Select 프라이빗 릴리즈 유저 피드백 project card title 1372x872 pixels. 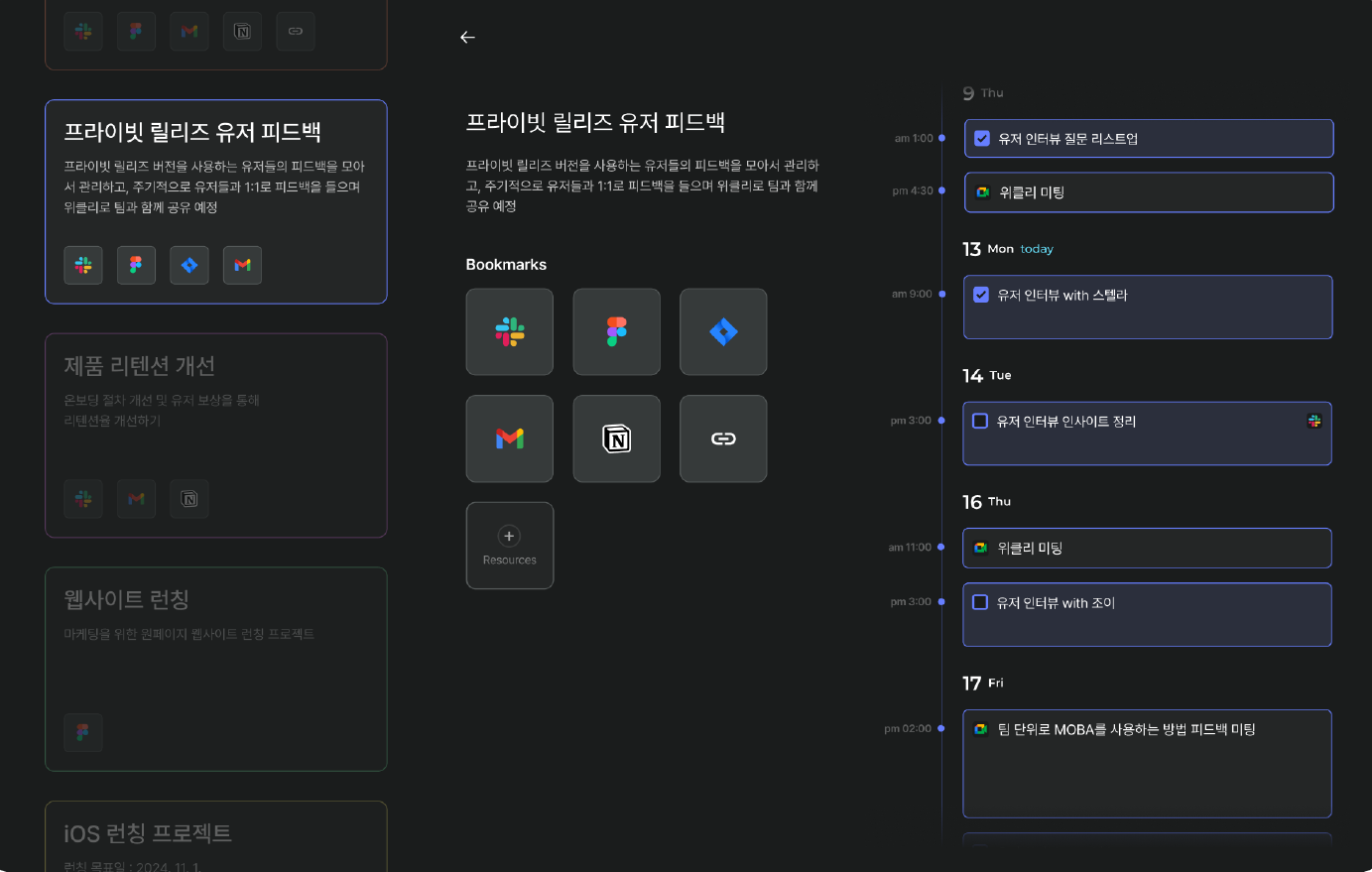pyautogui.click(x=192, y=132)
